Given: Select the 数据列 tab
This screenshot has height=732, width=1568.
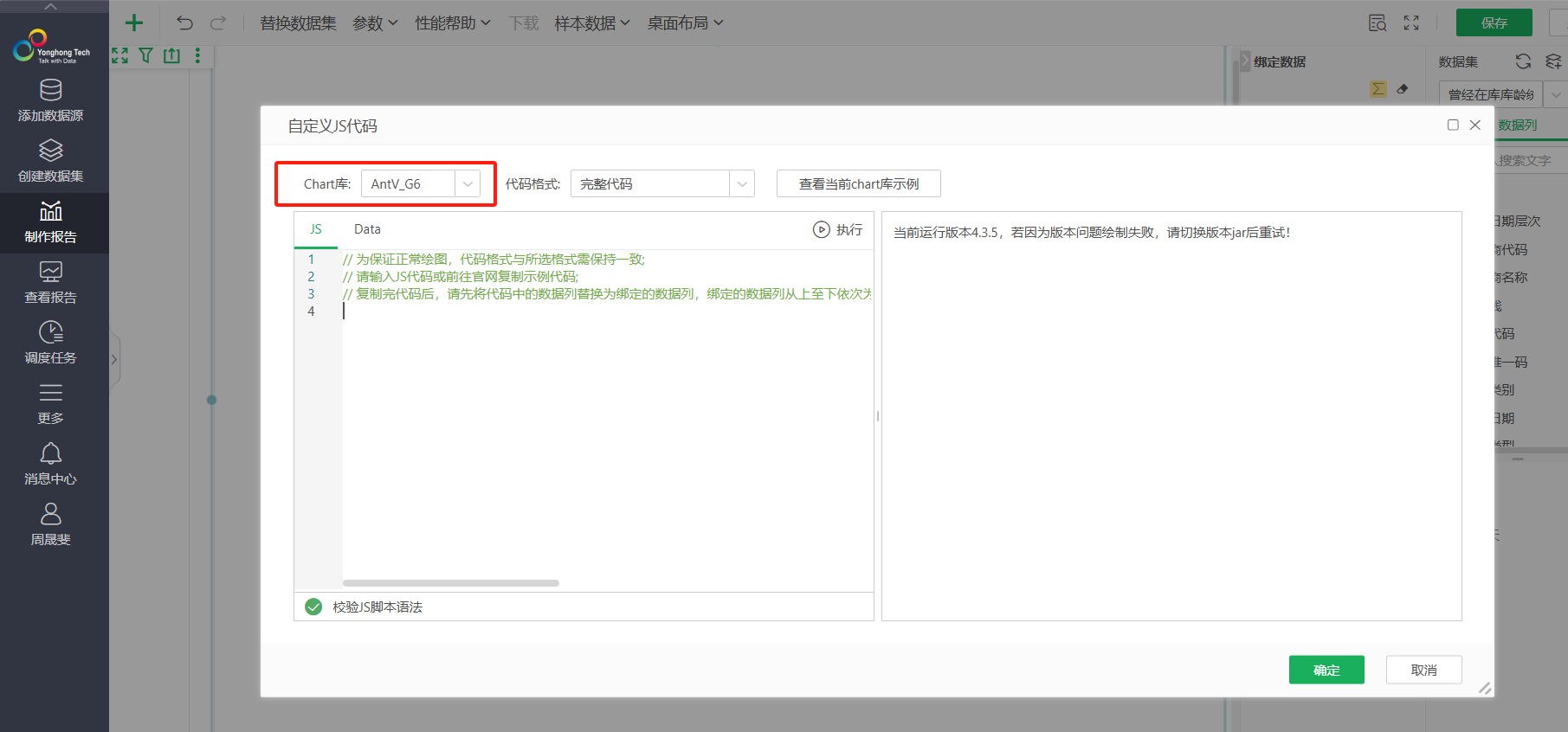Looking at the screenshot, I should coord(1518,125).
